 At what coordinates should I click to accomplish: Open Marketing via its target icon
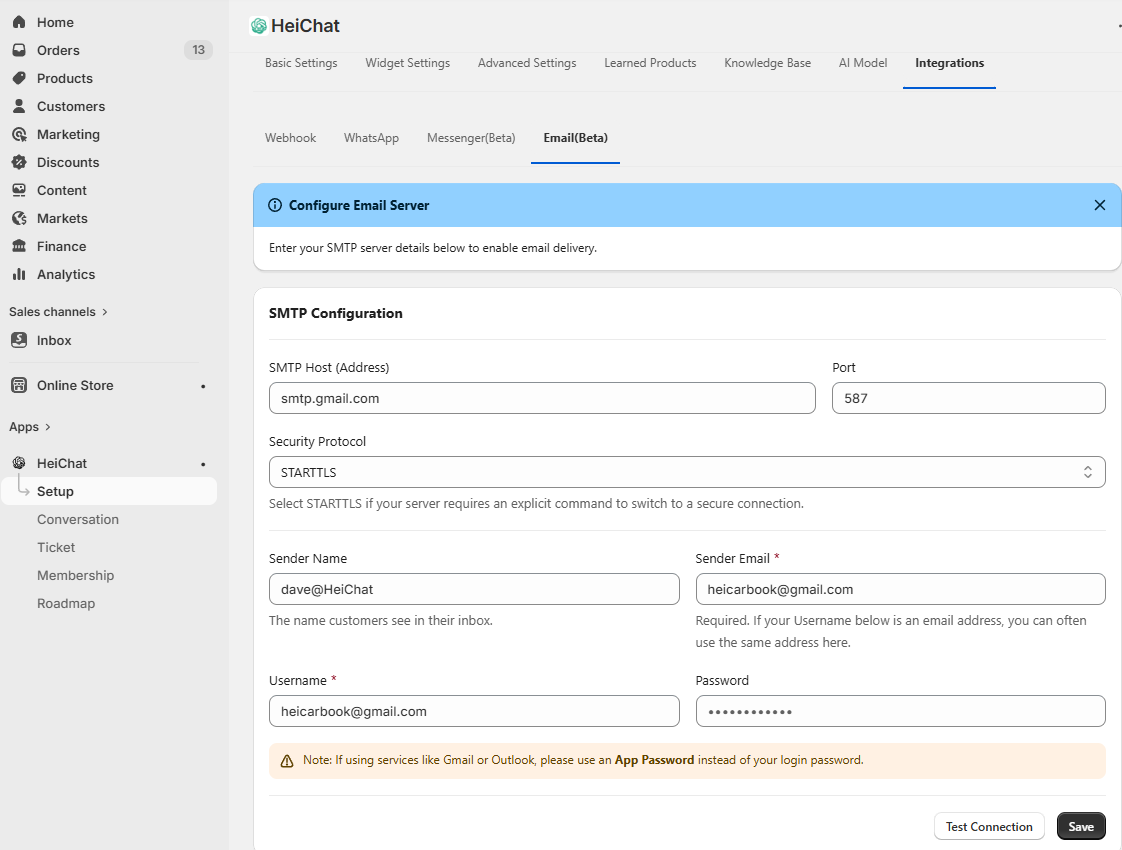coord(19,134)
